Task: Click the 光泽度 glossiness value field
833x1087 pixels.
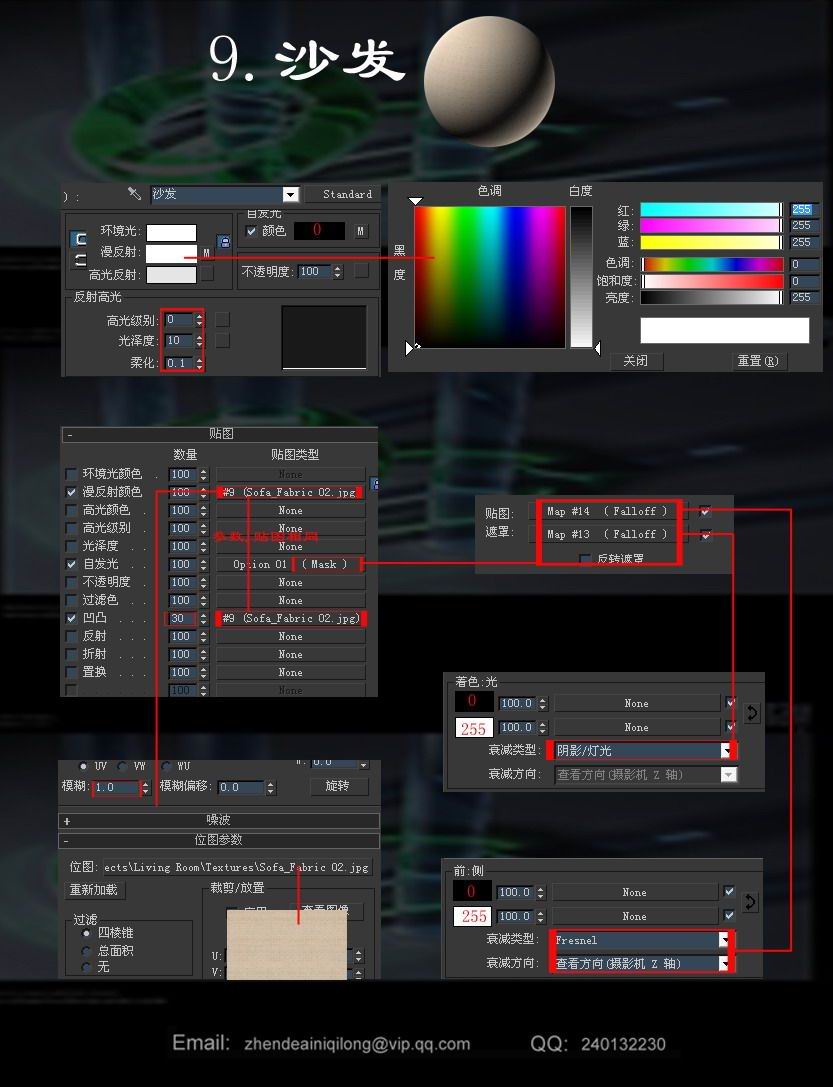Action: point(179,340)
